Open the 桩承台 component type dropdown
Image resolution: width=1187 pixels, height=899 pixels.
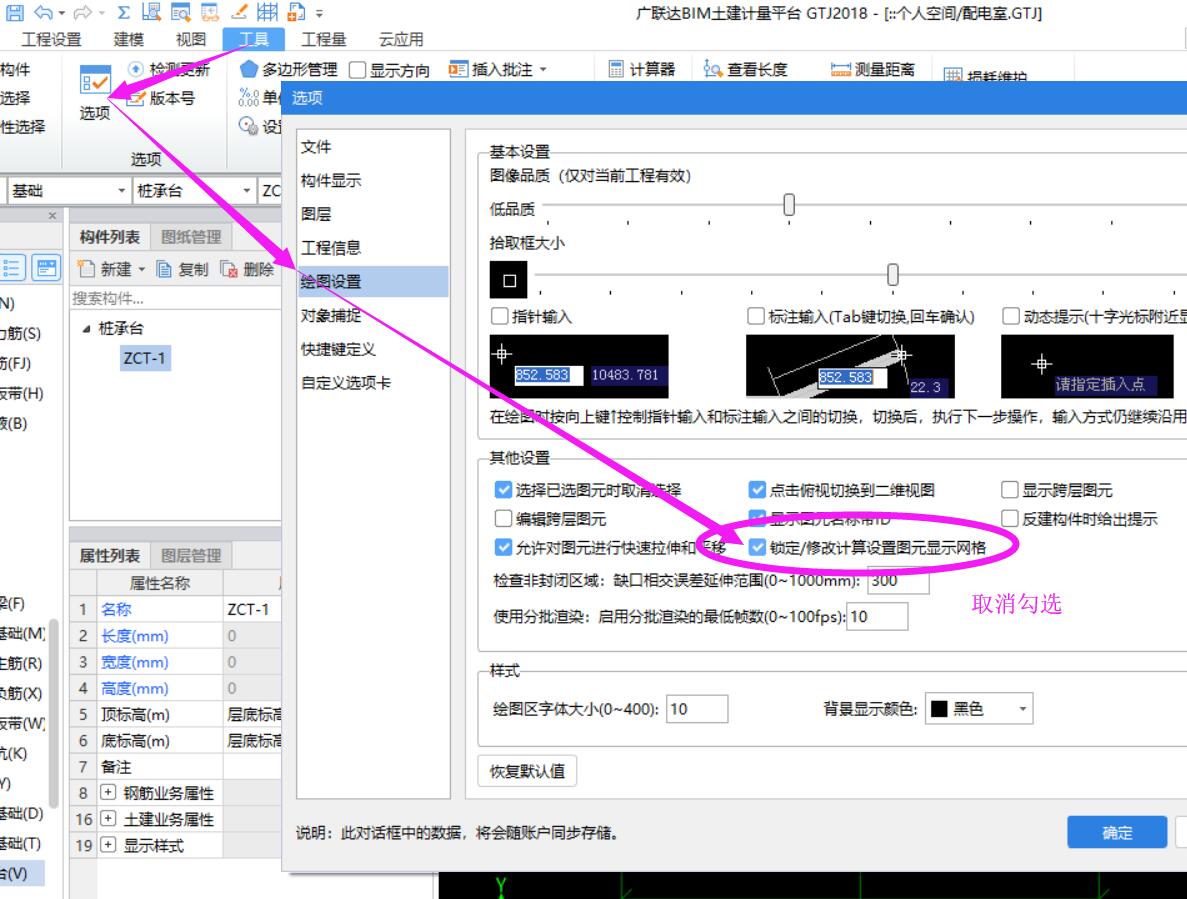tap(246, 191)
